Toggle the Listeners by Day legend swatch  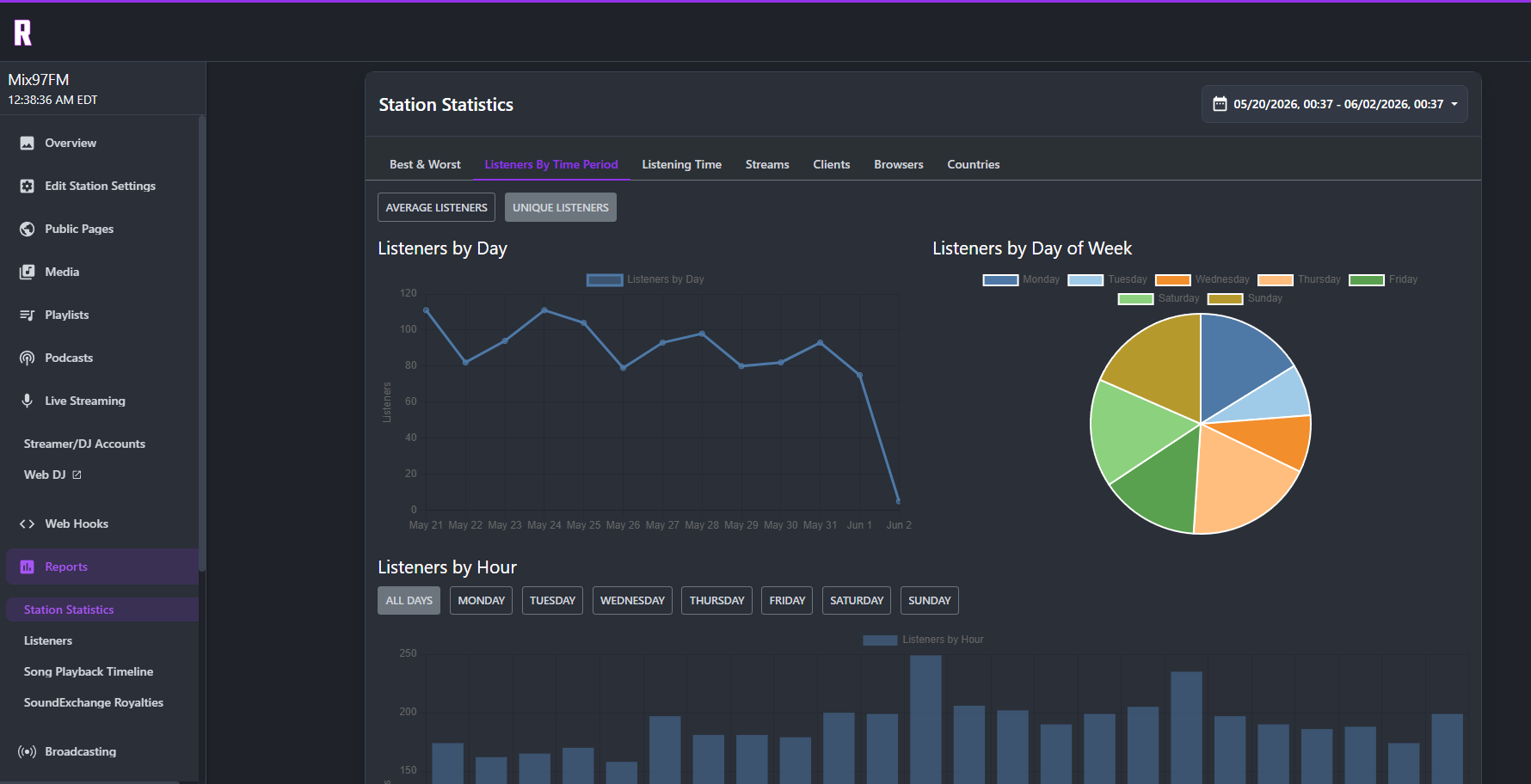pyautogui.click(x=605, y=279)
